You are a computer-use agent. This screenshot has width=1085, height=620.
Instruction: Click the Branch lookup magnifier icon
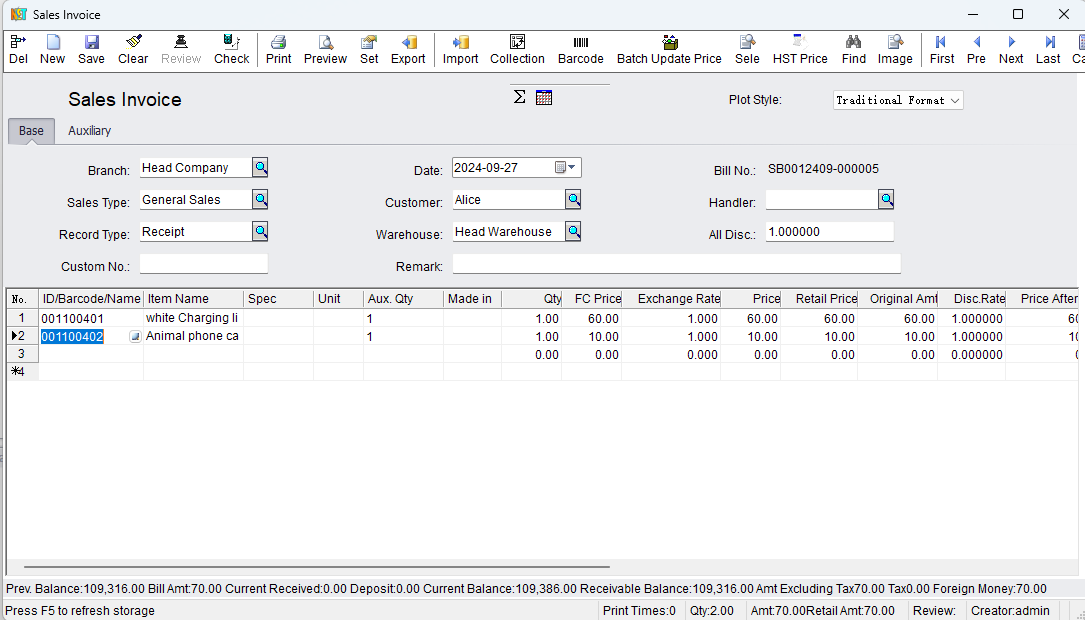260,168
